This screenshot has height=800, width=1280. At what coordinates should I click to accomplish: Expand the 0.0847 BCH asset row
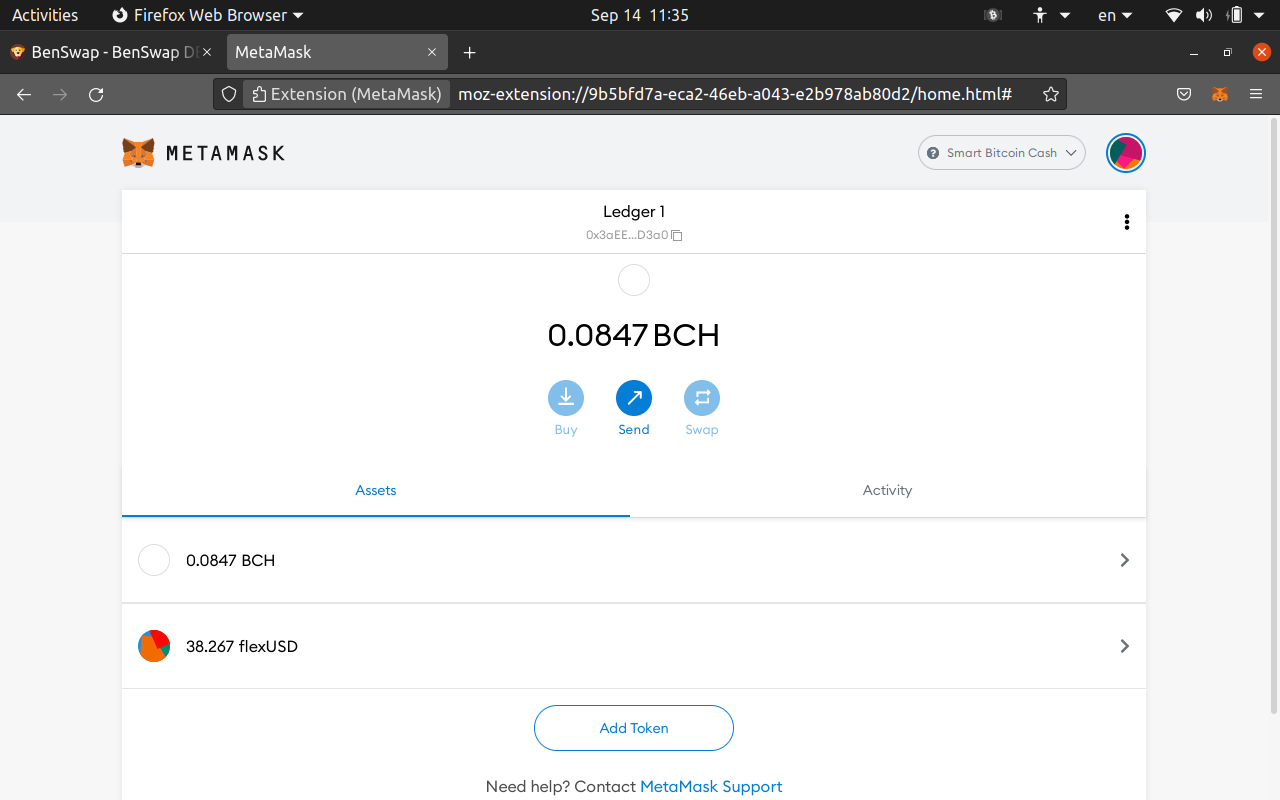[x=634, y=560]
